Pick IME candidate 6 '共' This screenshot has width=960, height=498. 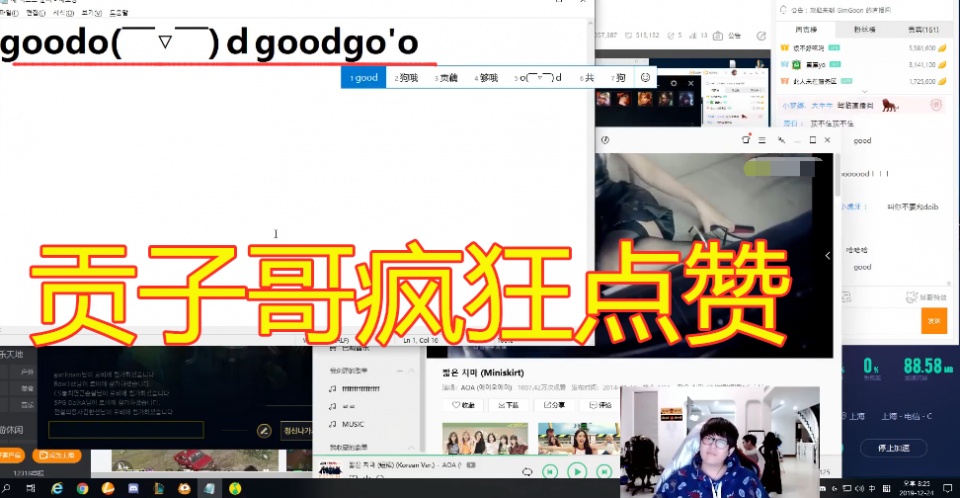(x=587, y=78)
